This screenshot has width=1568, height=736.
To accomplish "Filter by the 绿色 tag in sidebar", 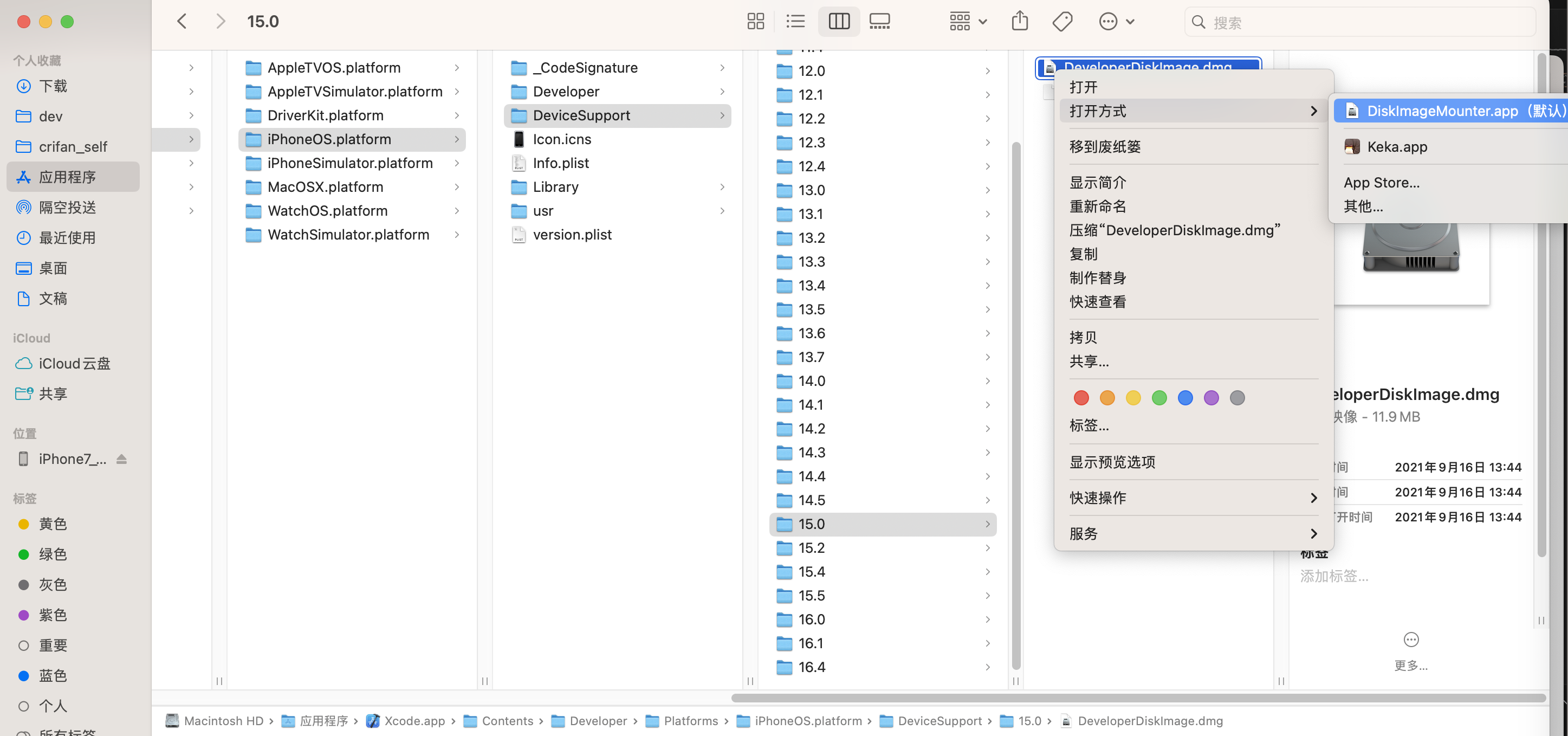I will coord(73,554).
